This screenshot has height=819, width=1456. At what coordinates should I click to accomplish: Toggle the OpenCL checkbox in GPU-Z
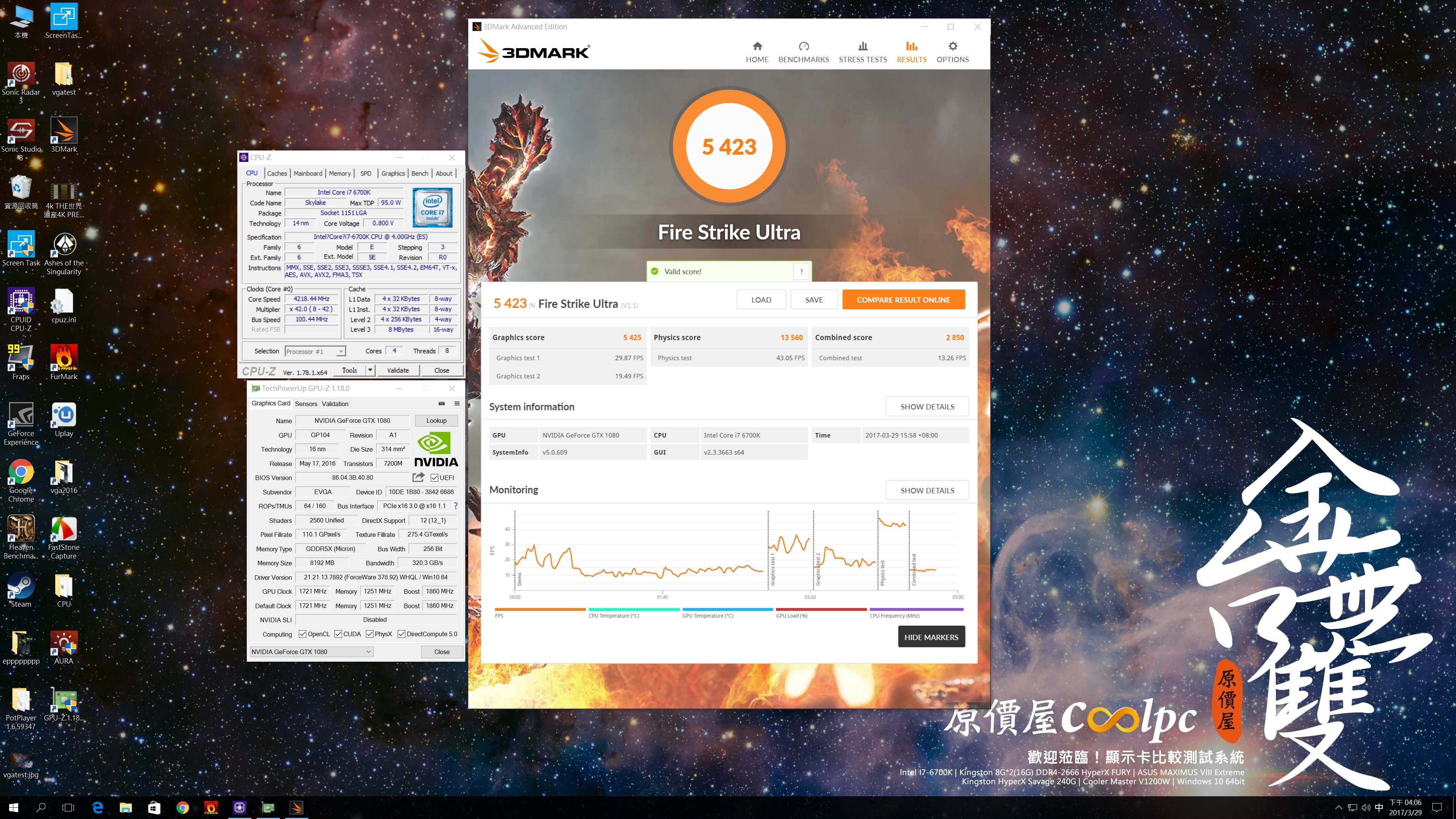303,634
